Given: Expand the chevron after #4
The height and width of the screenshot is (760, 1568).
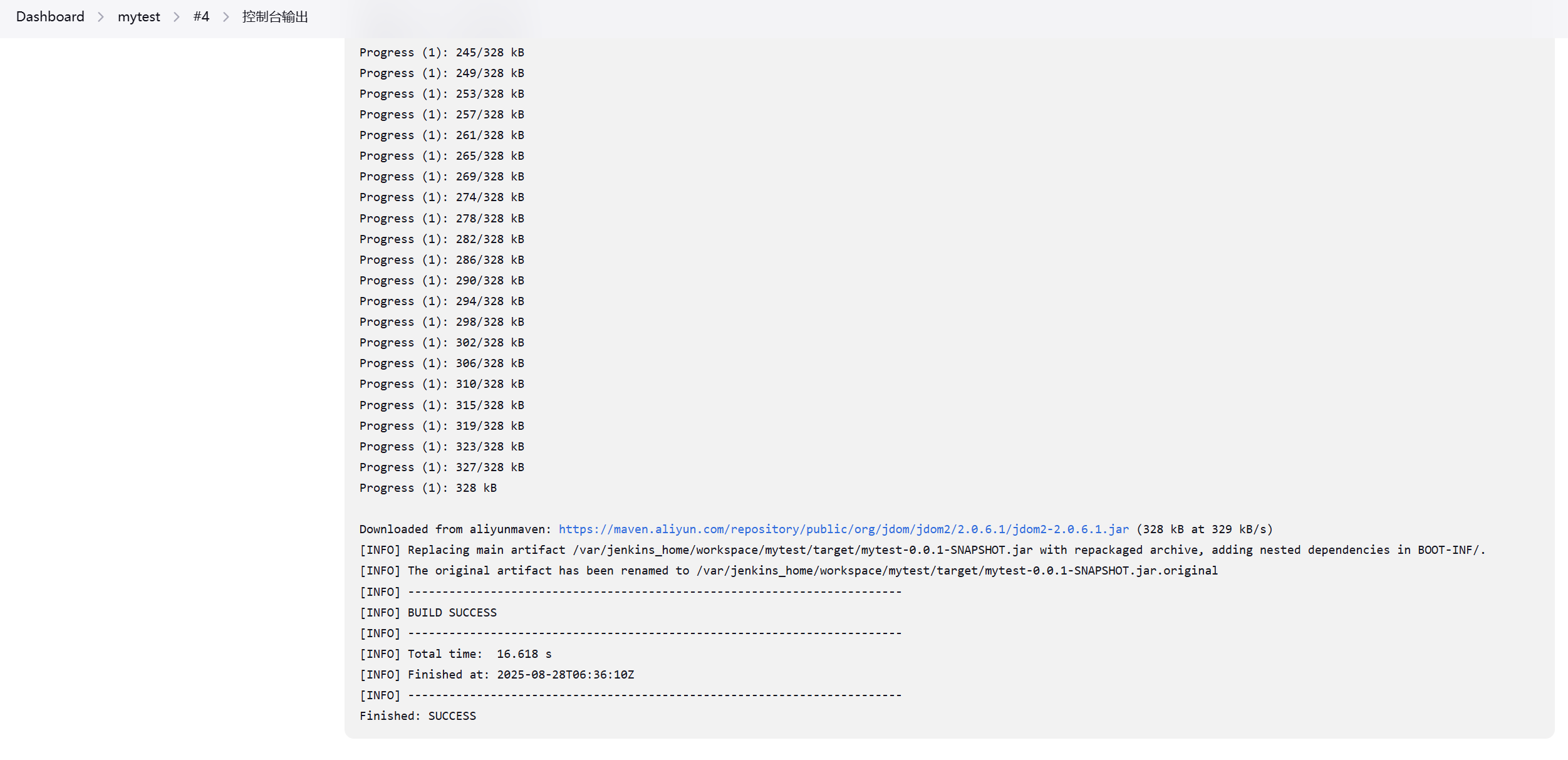Looking at the screenshot, I should click(226, 17).
